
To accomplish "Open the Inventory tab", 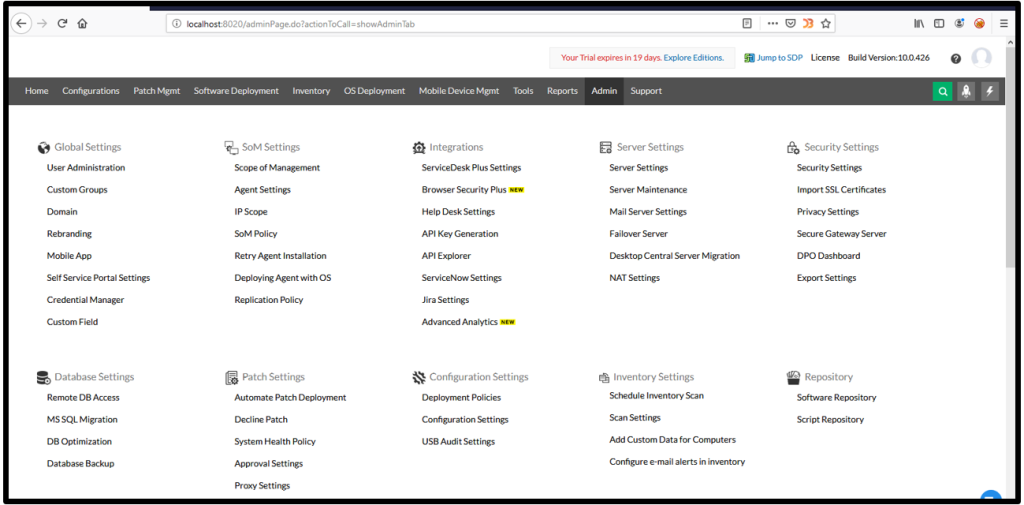I will 311,91.
